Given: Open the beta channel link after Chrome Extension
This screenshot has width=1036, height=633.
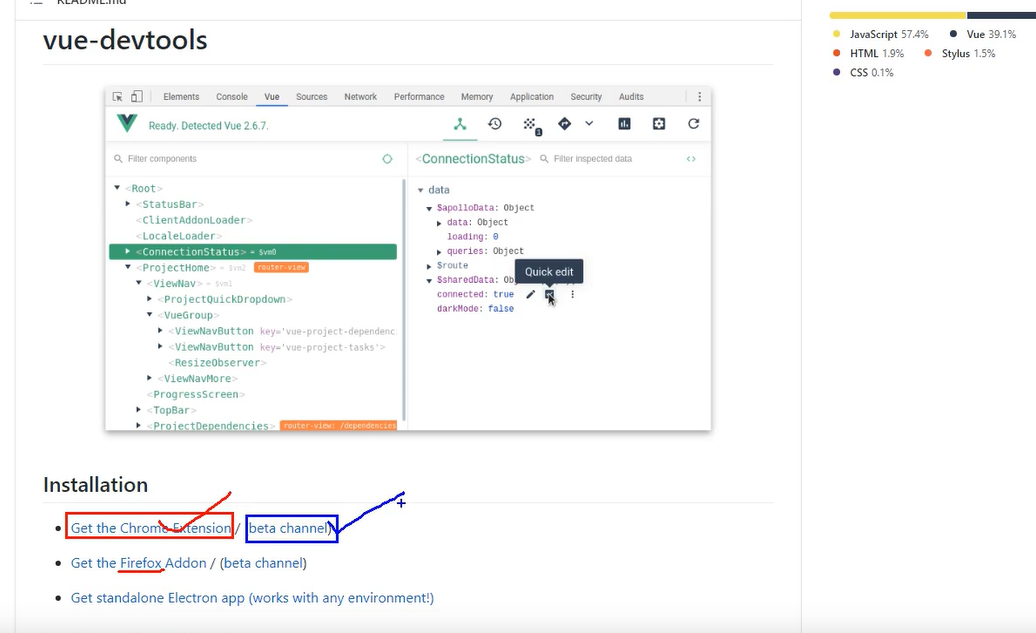Looking at the screenshot, I should [x=289, y=528].
